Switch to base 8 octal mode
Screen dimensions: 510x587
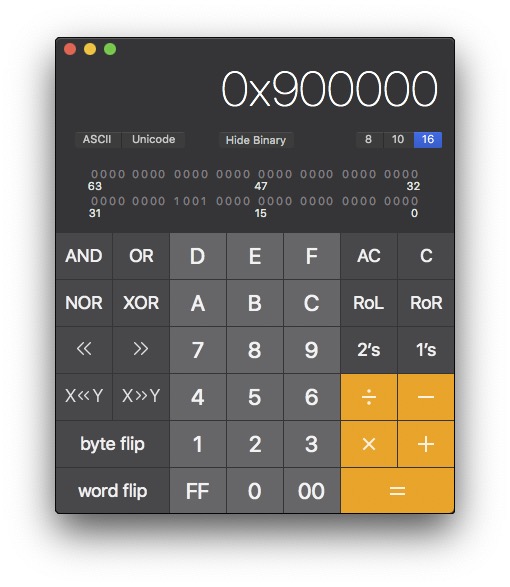coord(369,140)
